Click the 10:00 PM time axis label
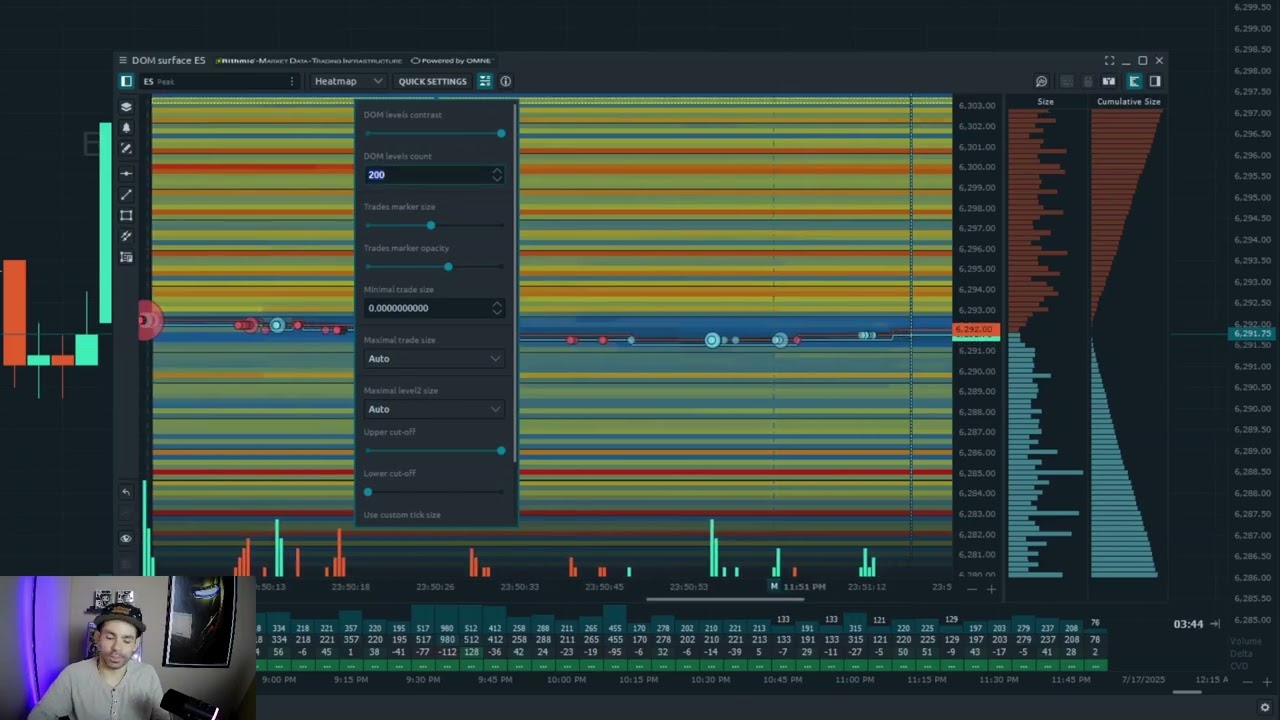This screenshot has width=1280, height=720. click(567, 680)
